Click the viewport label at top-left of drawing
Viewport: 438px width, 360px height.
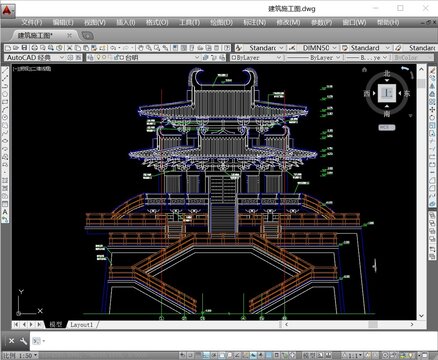click(32, 69)
